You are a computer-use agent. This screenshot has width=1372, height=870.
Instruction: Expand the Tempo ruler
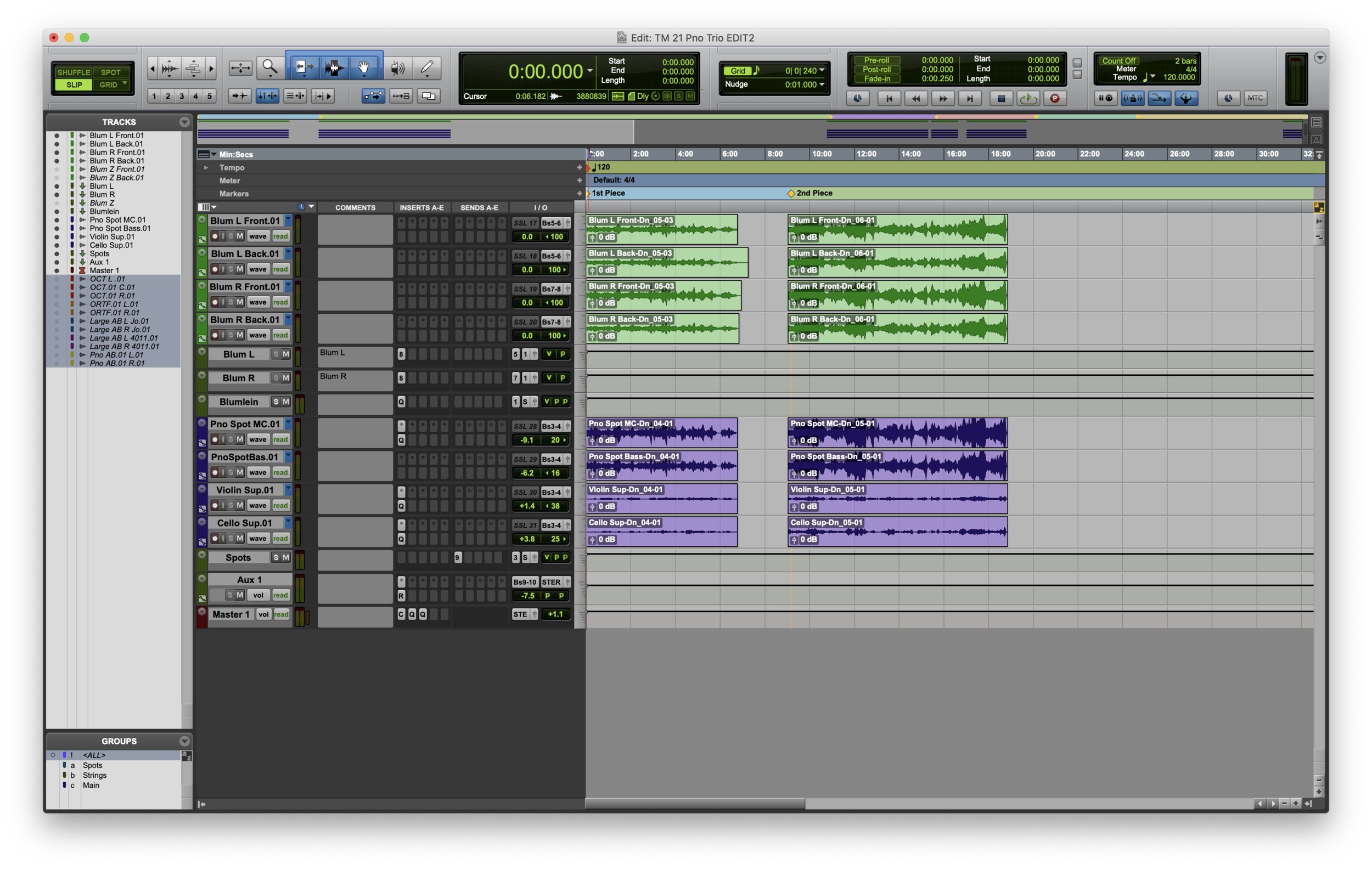tap(206, 167)
